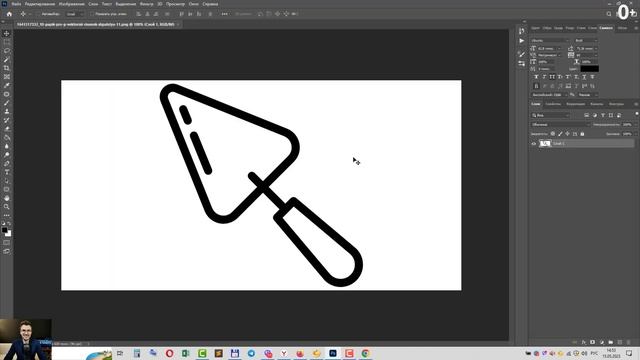Toggle visibility eye of Слой 1 layer

[533, 143]
